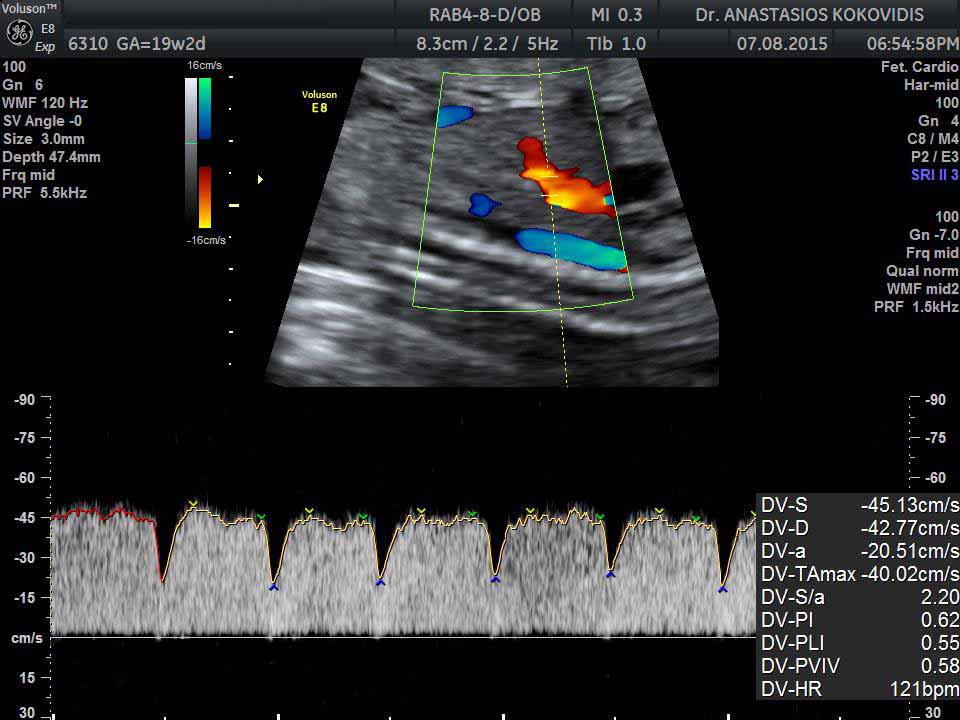Click the C8 / M4 setting
This screenshot has height=720, width=960.
pos(932,139)
